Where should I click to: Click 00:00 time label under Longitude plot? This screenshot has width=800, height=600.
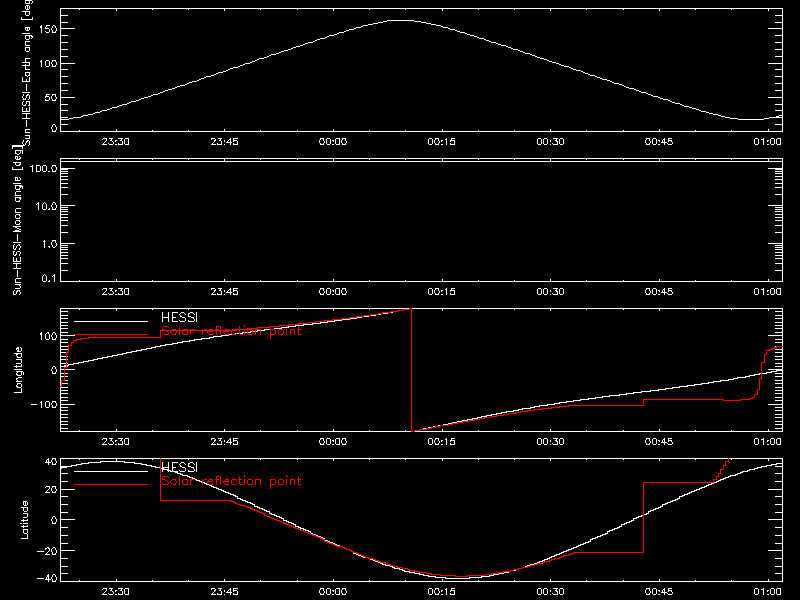333,441
